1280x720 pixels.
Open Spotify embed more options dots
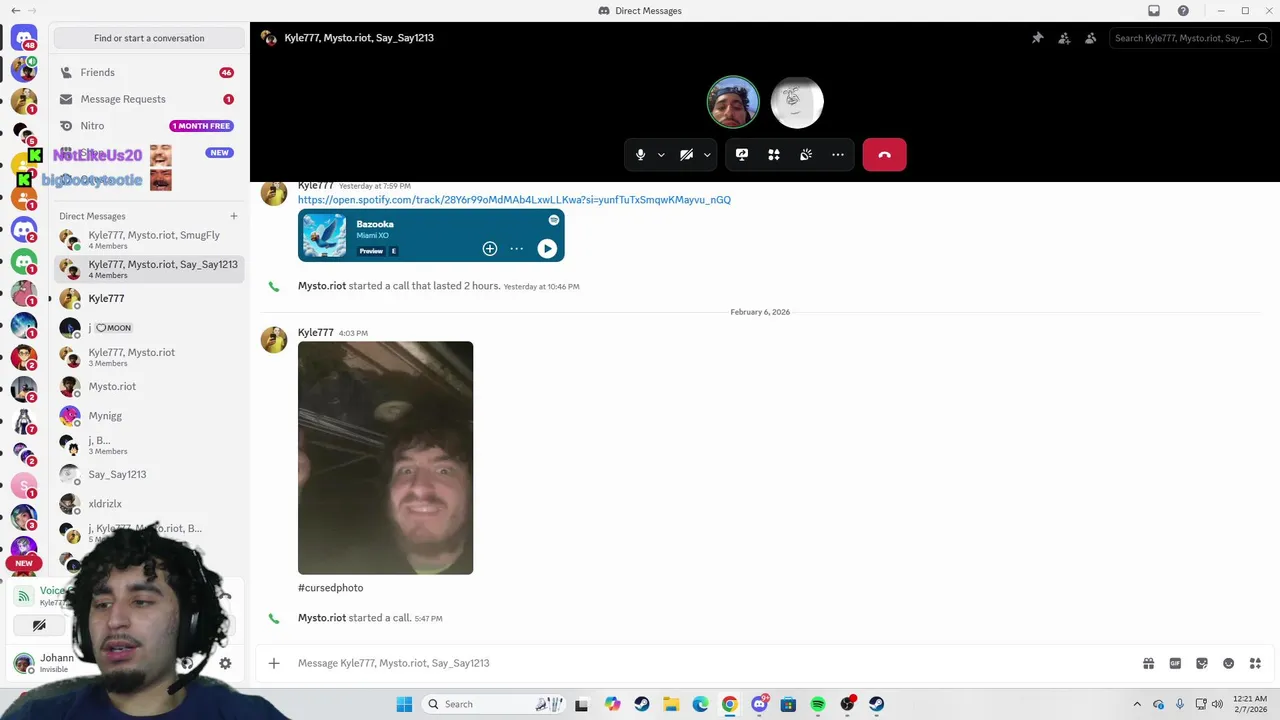[516, 249]
